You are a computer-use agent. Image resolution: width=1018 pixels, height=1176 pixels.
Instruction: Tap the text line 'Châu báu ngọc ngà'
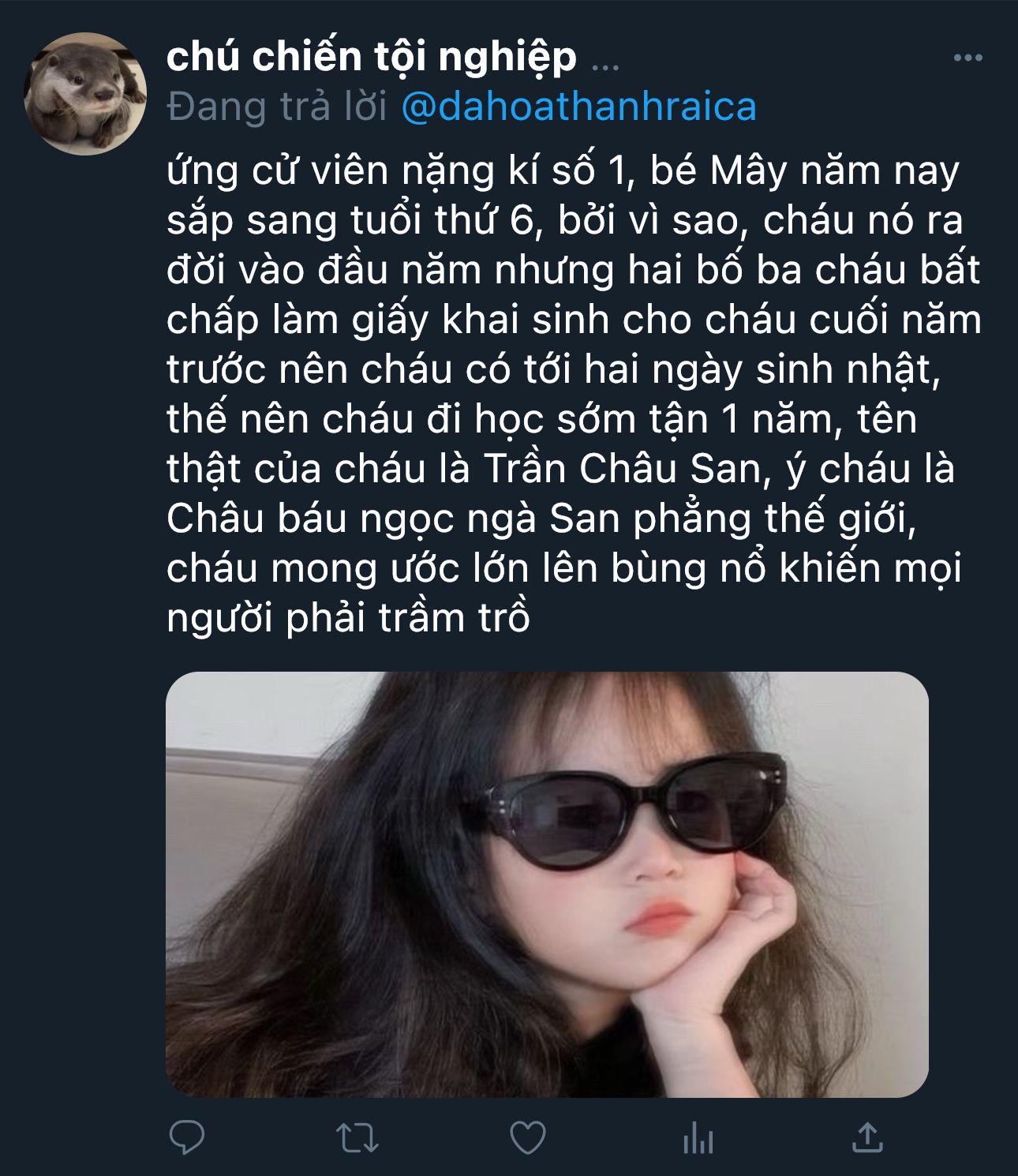tap(541, 519)
